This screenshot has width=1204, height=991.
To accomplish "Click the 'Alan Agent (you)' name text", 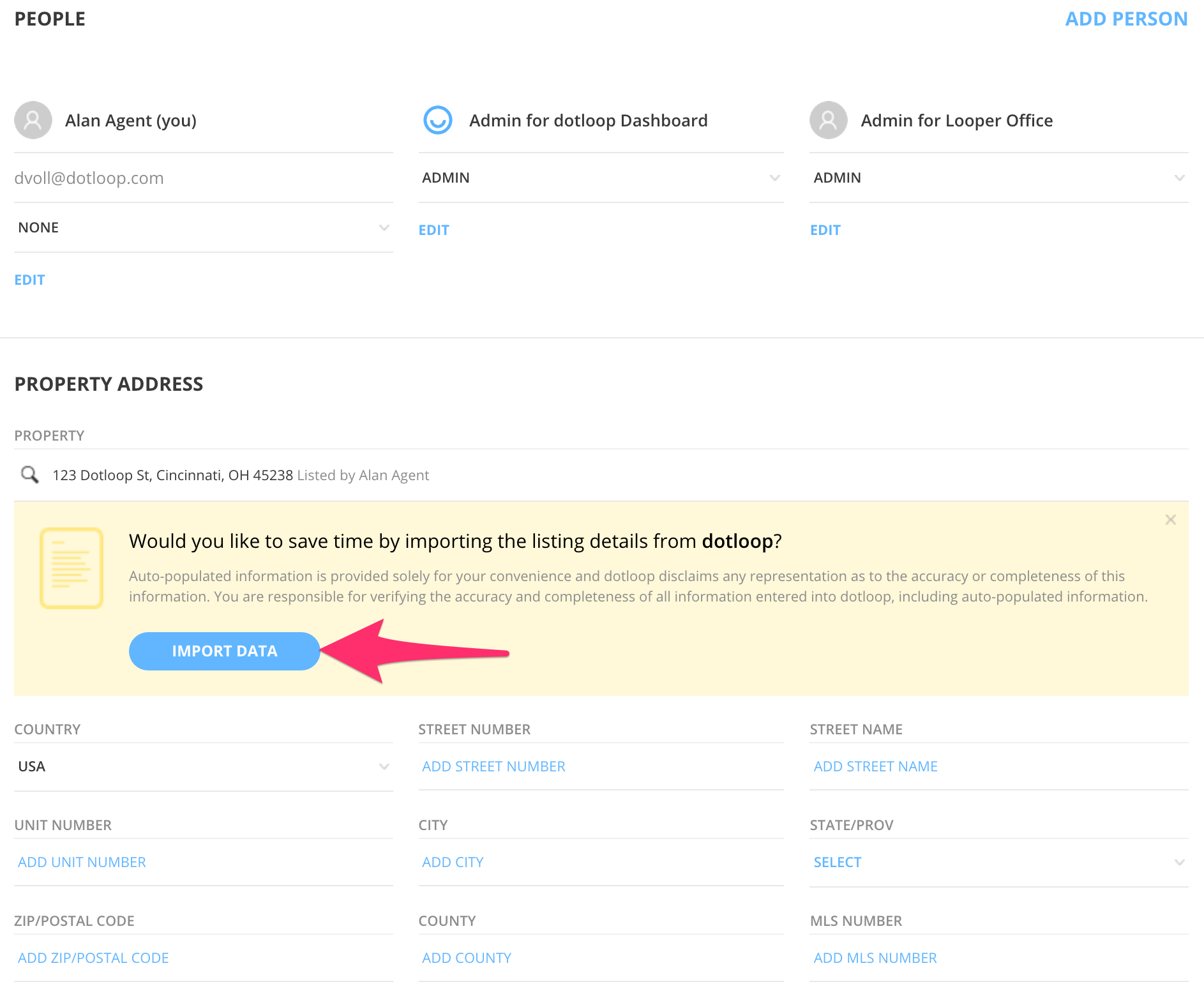I will (131, 121).
